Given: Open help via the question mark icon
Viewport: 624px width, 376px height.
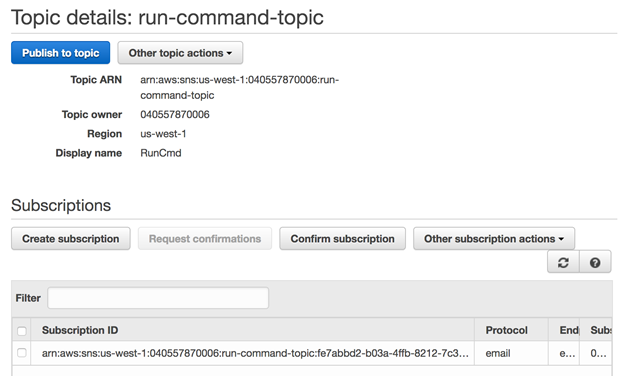Looking at the screenshot, I should [x=595, y=262].
